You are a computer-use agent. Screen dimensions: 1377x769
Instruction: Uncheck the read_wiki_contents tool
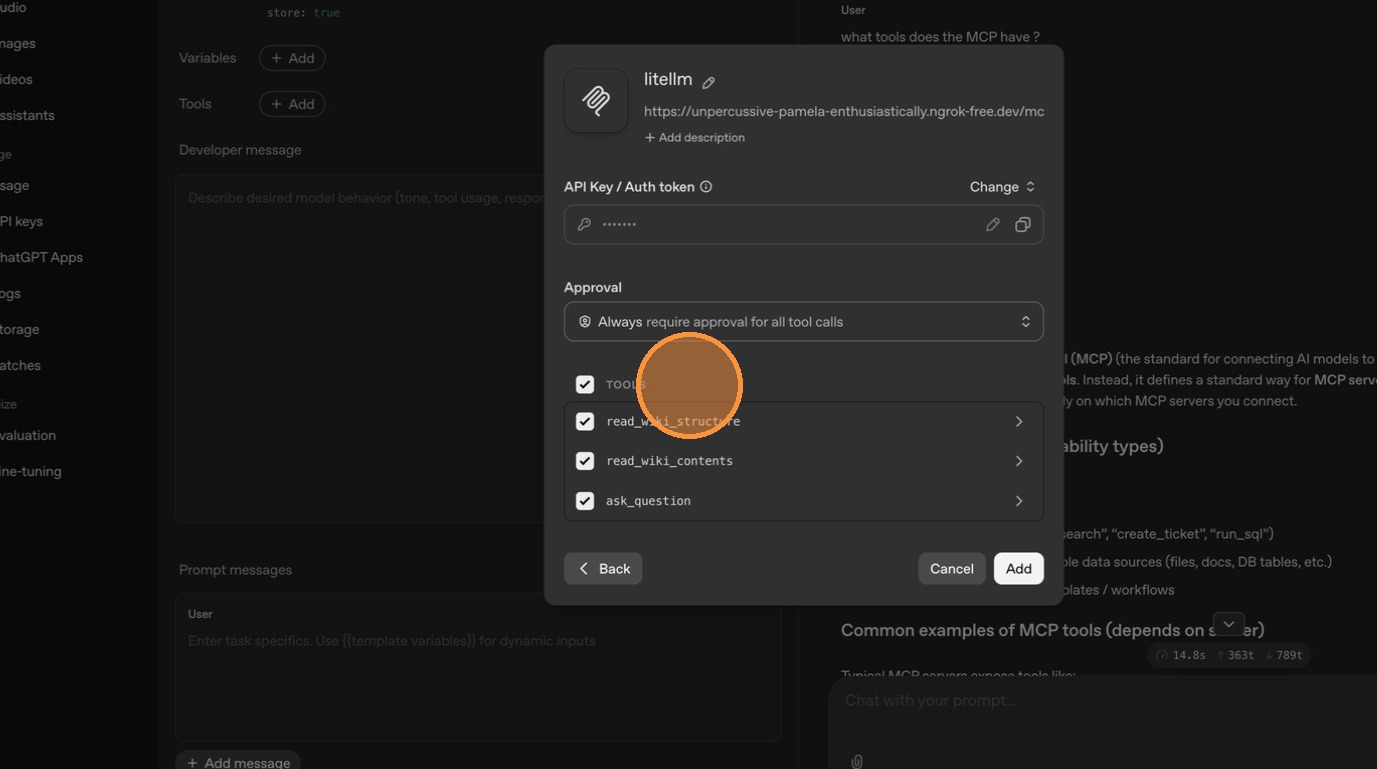click(x=585, y=461)
